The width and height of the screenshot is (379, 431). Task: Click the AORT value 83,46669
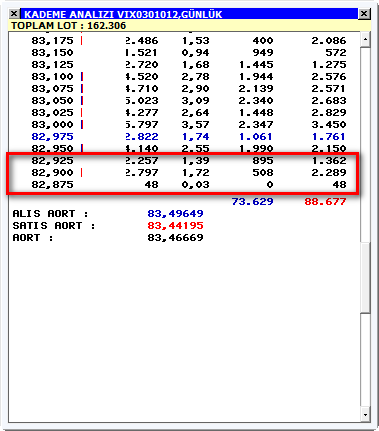tap(175, 238)
